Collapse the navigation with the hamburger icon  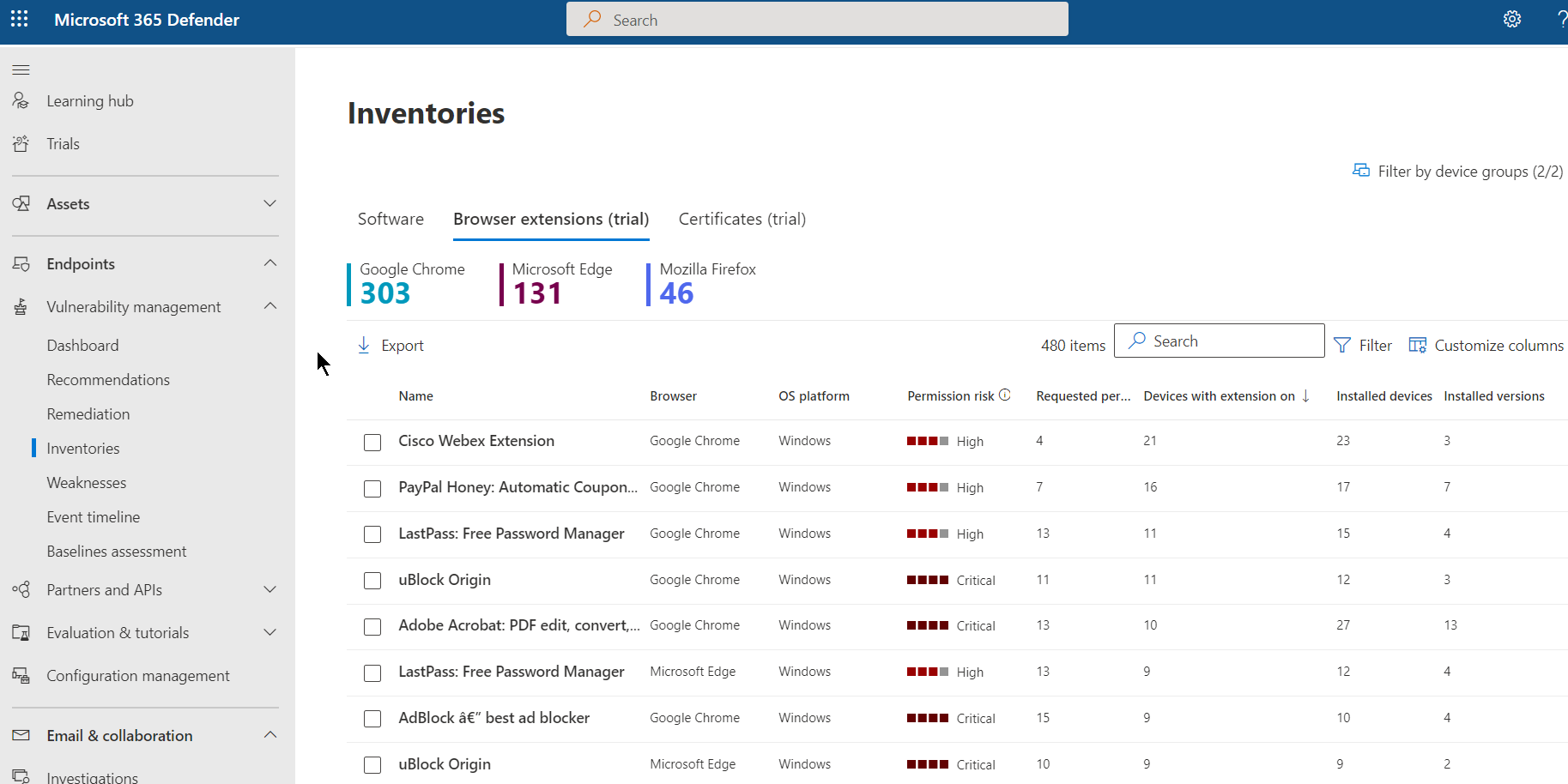point(21,69)
